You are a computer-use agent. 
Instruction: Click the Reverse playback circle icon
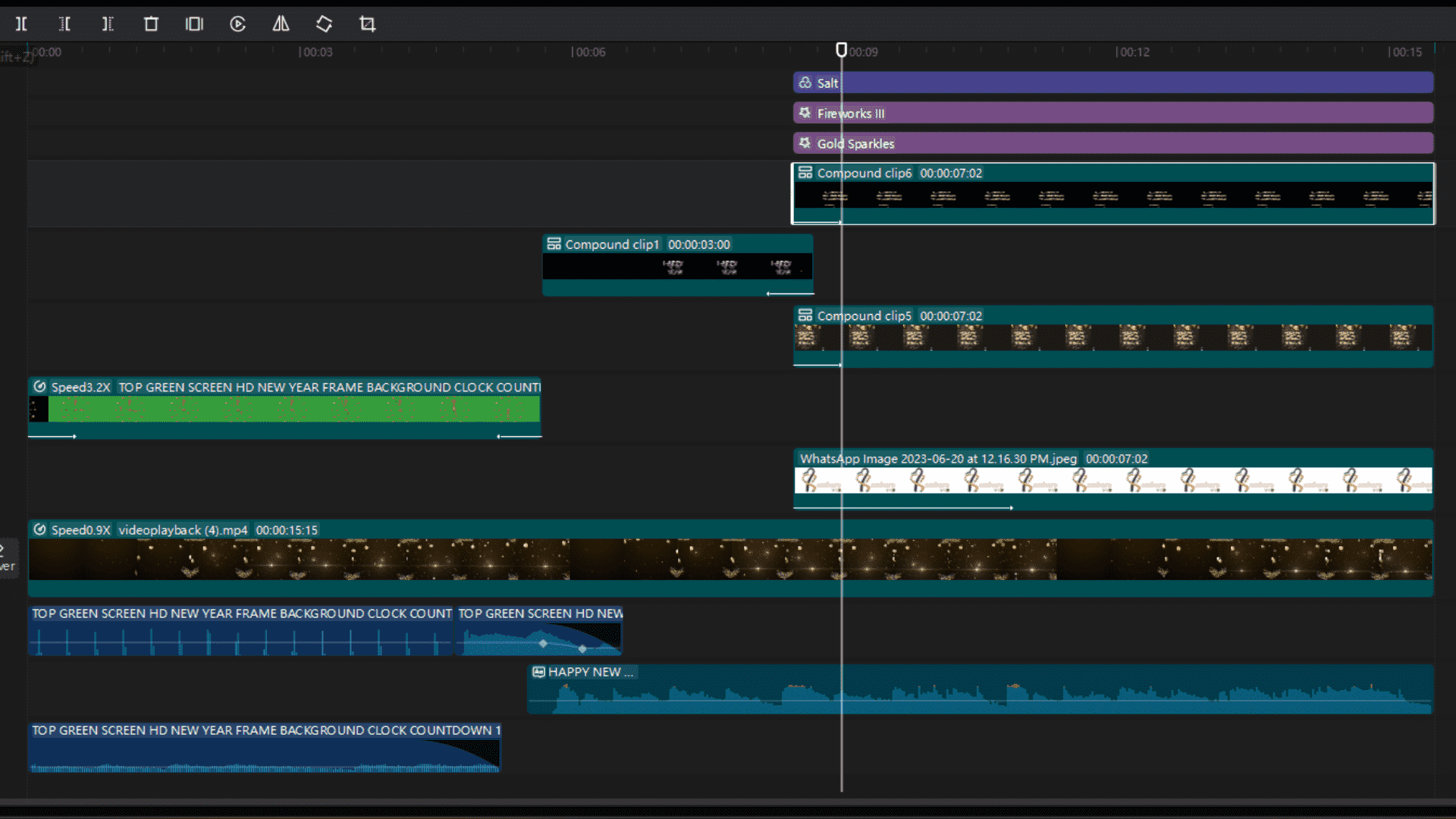coord(237,24)
